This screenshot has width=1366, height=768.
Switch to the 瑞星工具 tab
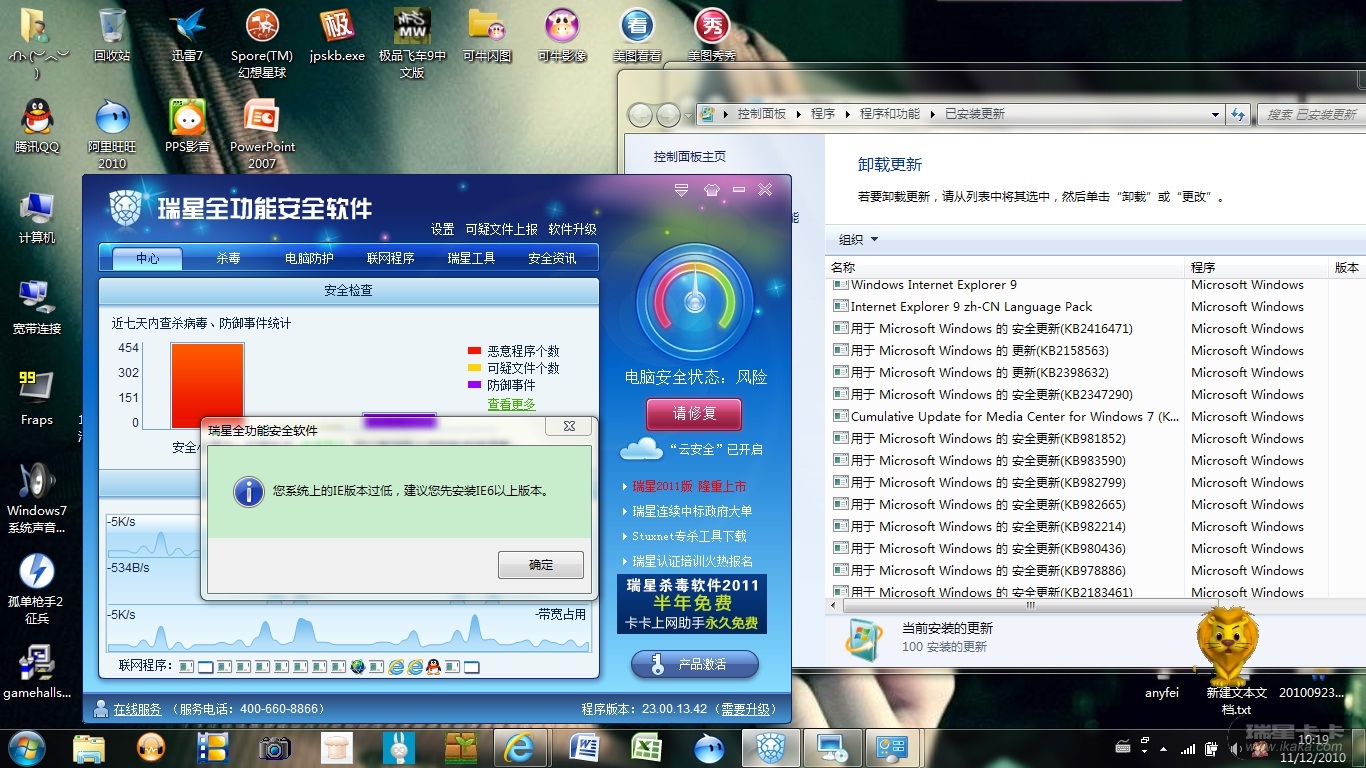pos(471,258)
